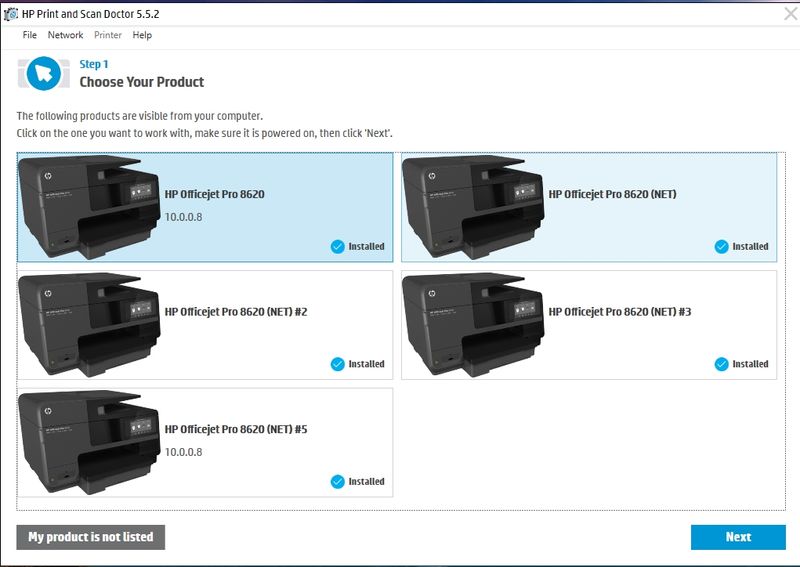
Task: Click the HP Print and Scan Doctor title icon
Action: 10,14
